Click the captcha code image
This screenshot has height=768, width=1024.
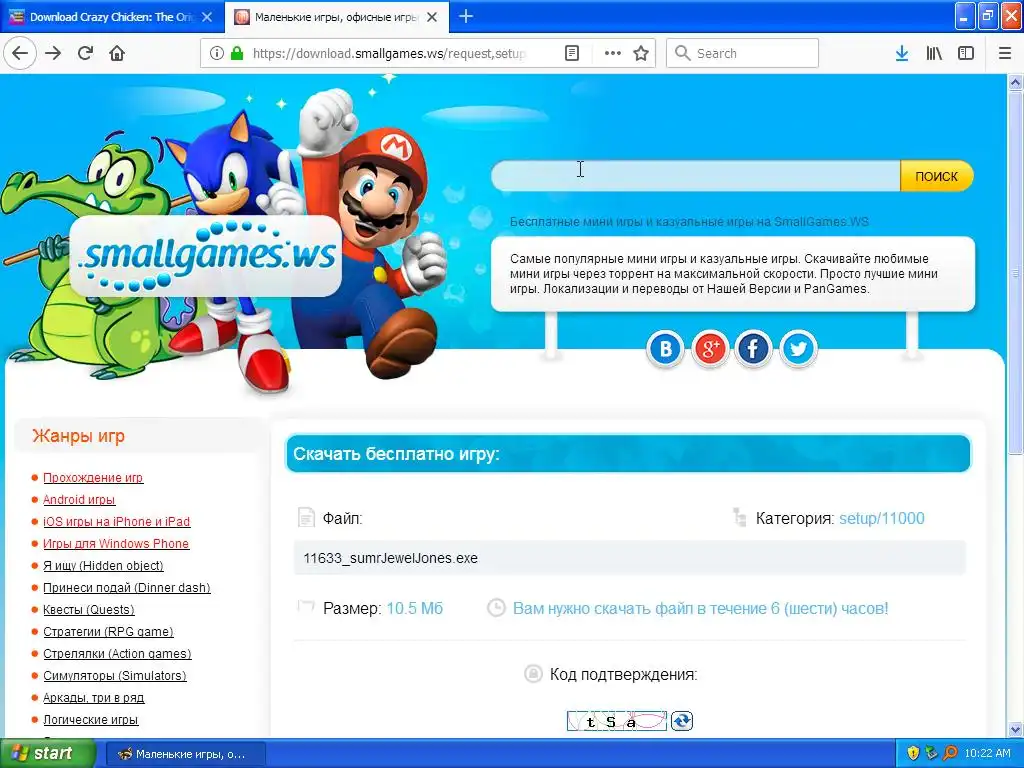pyautogui.click(x=616, y=721)
